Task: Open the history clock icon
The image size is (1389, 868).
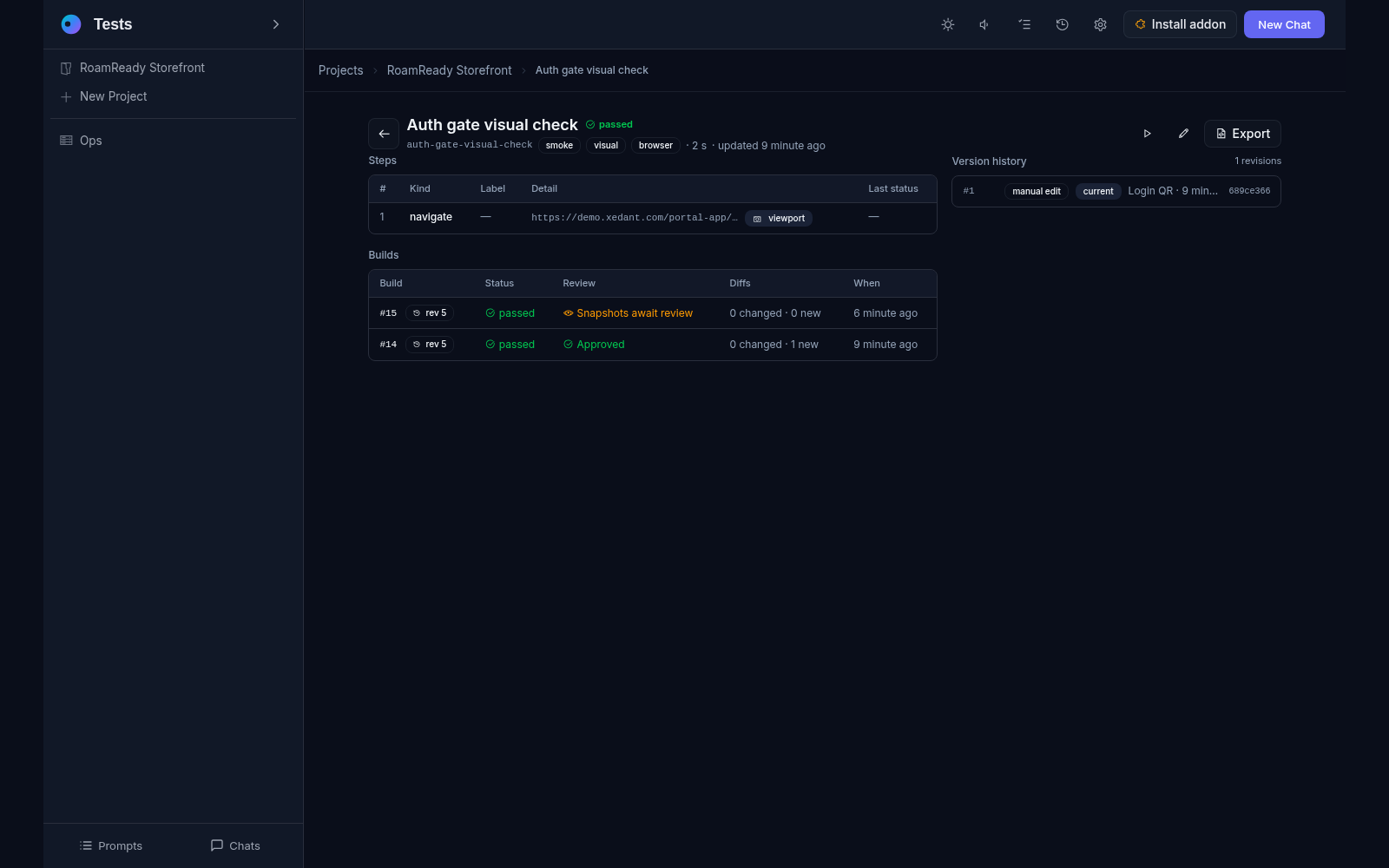Action: [x=1062, y=24]
